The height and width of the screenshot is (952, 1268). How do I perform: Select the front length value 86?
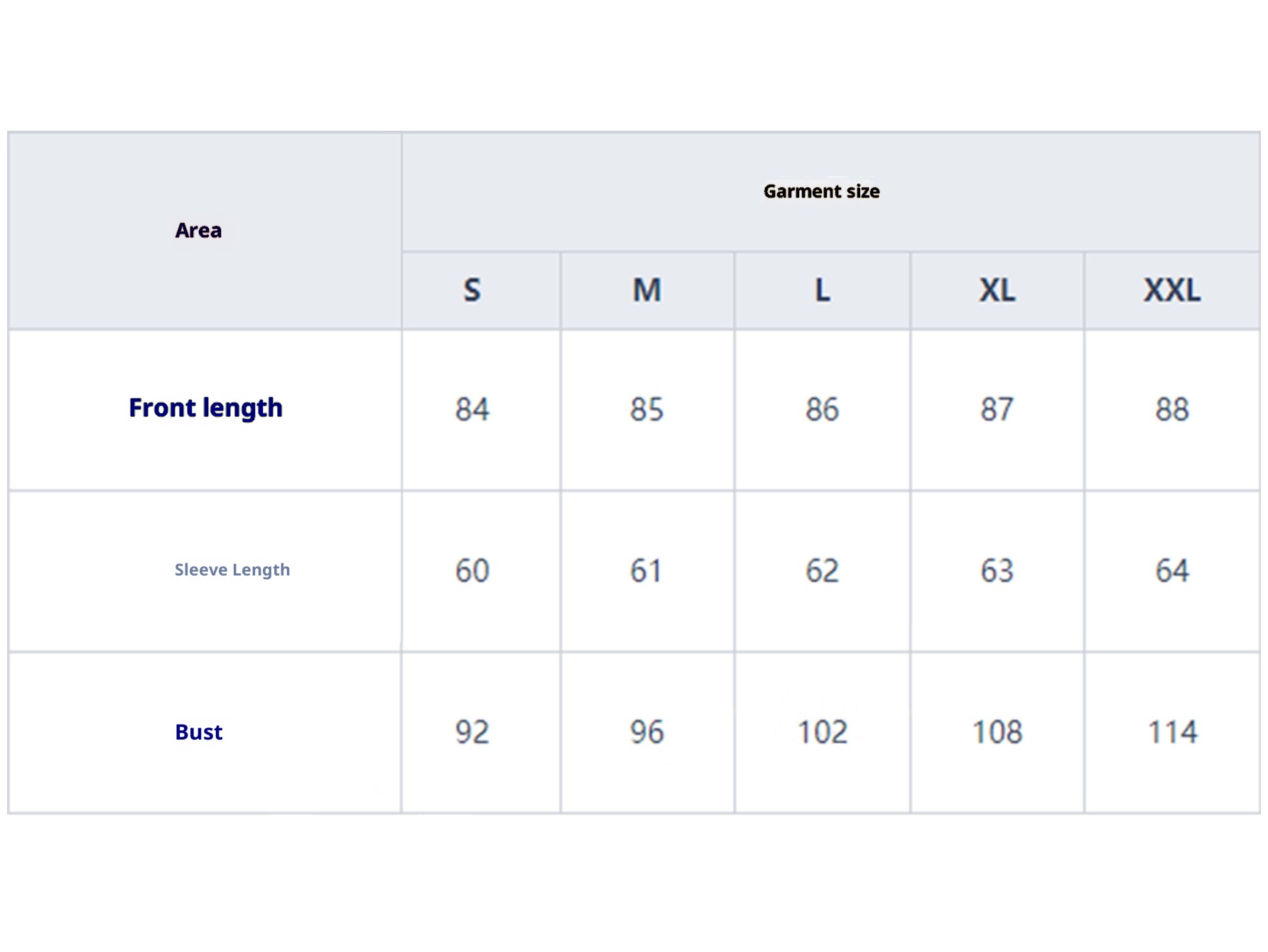click(x=822, y=409)
